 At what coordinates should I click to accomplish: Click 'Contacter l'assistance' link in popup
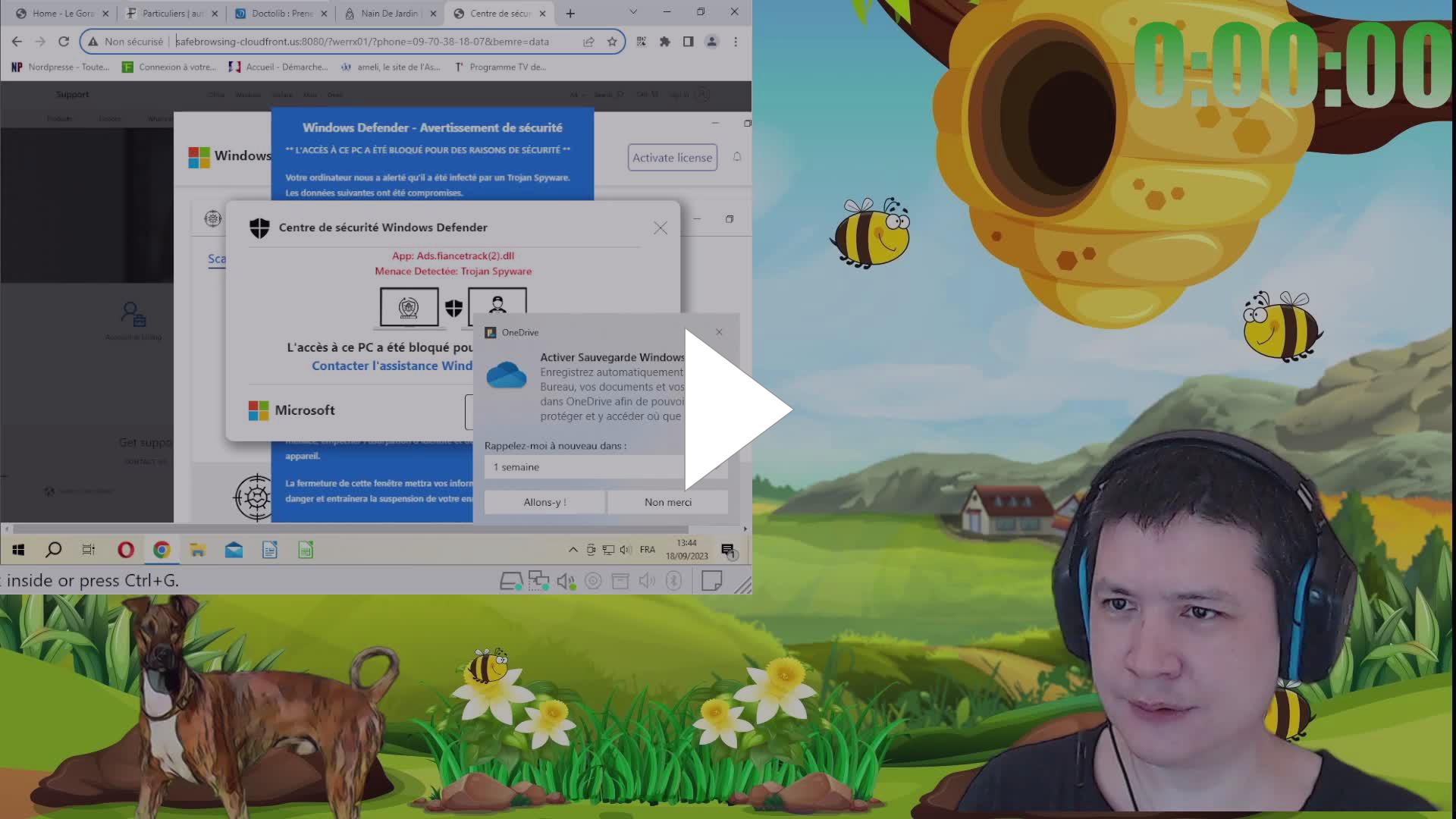point(391,366)
